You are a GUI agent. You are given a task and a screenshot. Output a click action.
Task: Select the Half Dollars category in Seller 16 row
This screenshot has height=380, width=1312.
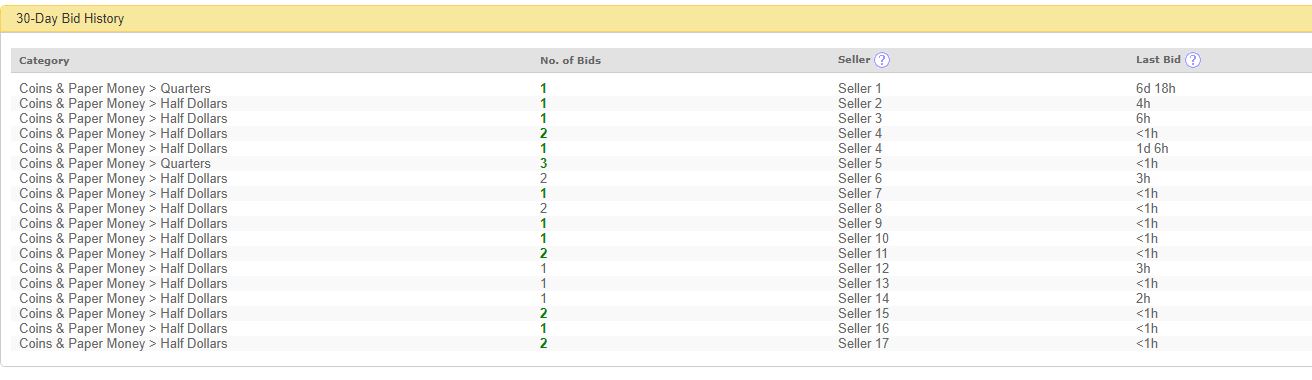pos(123,329)
